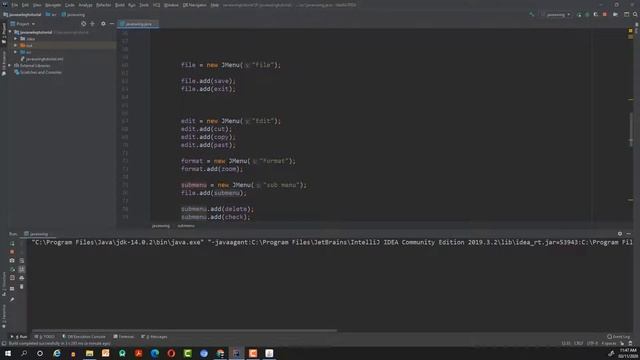Click the locate-in-project target icon

pos(84,24)
